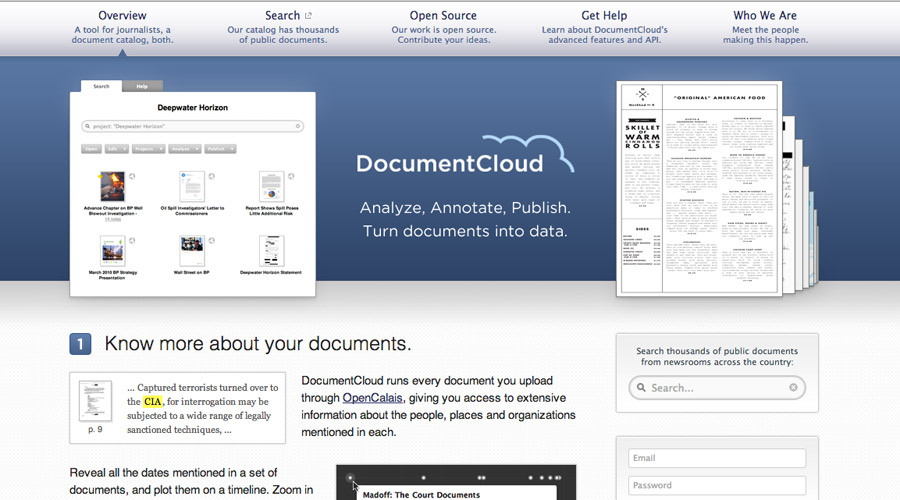Screen dimensions: 900x500
Task: Open the March 2010 BP Strategy Presentation thumbnail
Action: (112, 251)
